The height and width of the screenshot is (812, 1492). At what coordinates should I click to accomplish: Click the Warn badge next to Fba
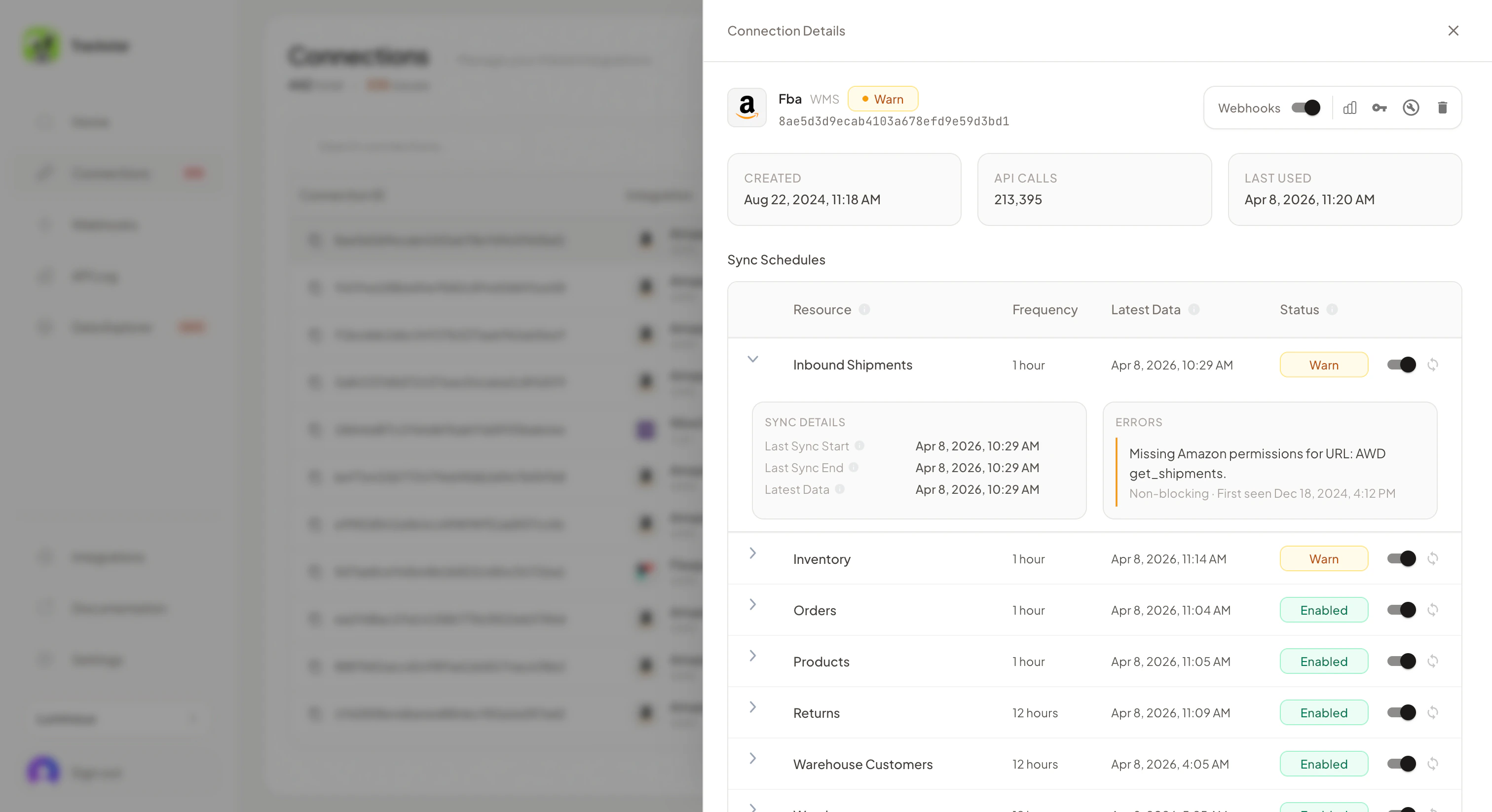pyautogui.click(x=882, y=99)
